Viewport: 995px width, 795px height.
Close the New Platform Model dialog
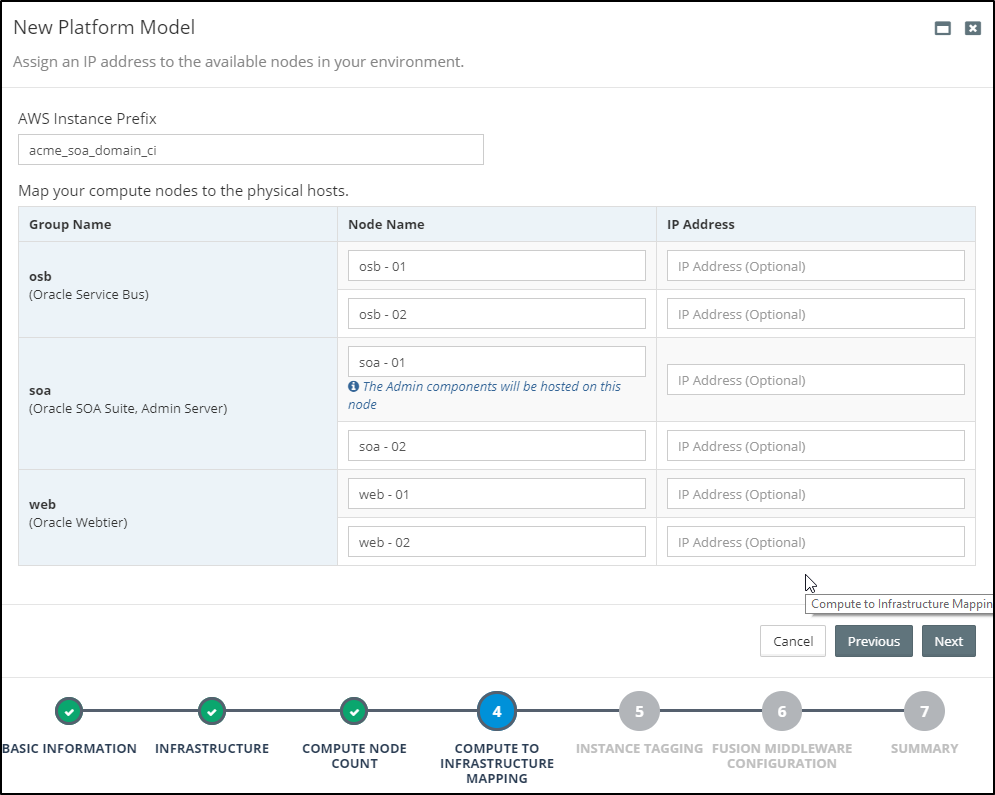click(973, 28)
